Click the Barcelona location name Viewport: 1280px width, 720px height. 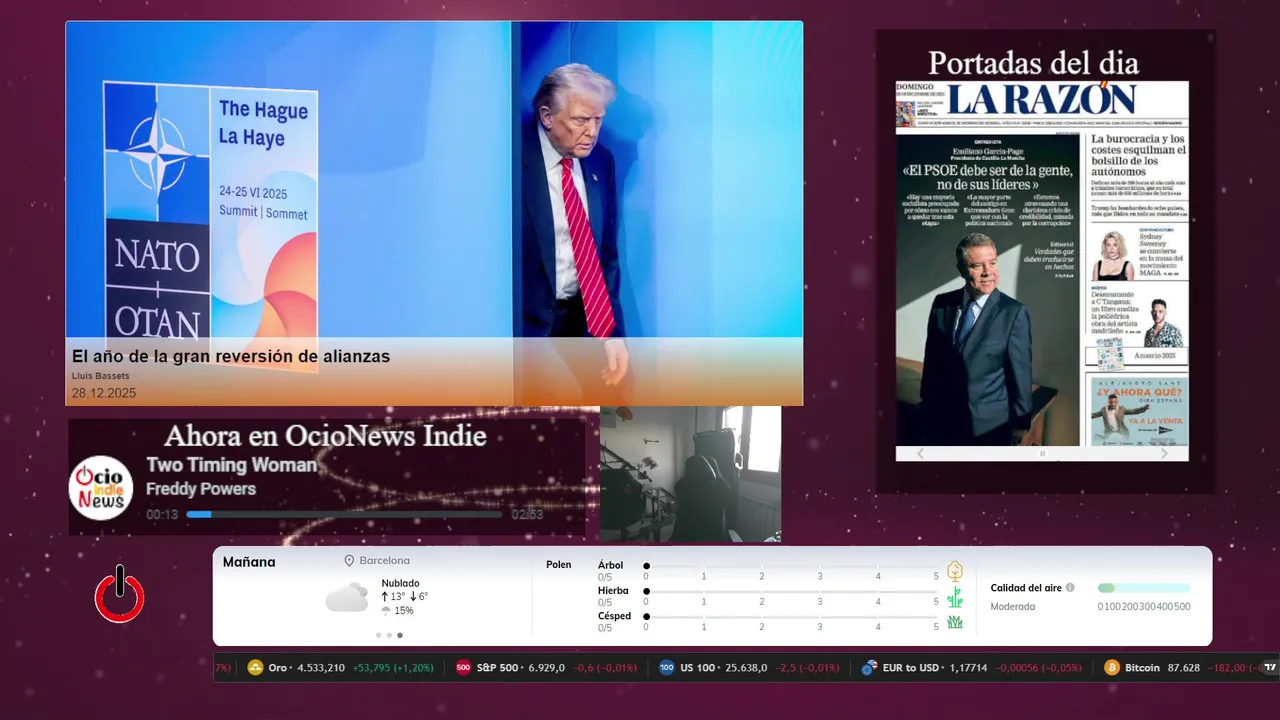coord(384,561)
